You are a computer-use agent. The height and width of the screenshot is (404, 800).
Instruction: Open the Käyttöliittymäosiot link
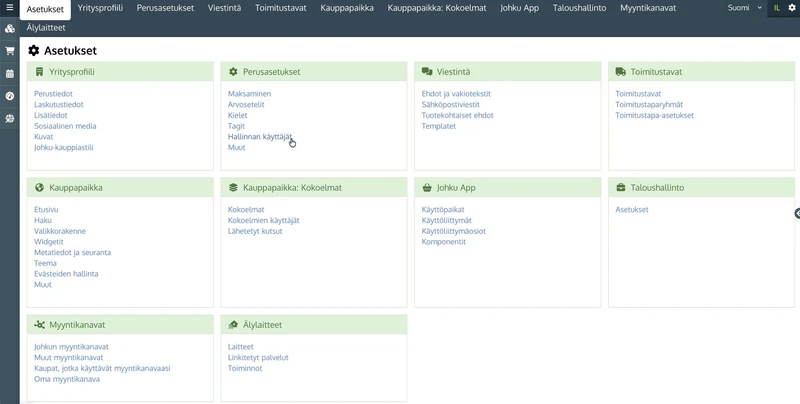[x=454, y=231]
